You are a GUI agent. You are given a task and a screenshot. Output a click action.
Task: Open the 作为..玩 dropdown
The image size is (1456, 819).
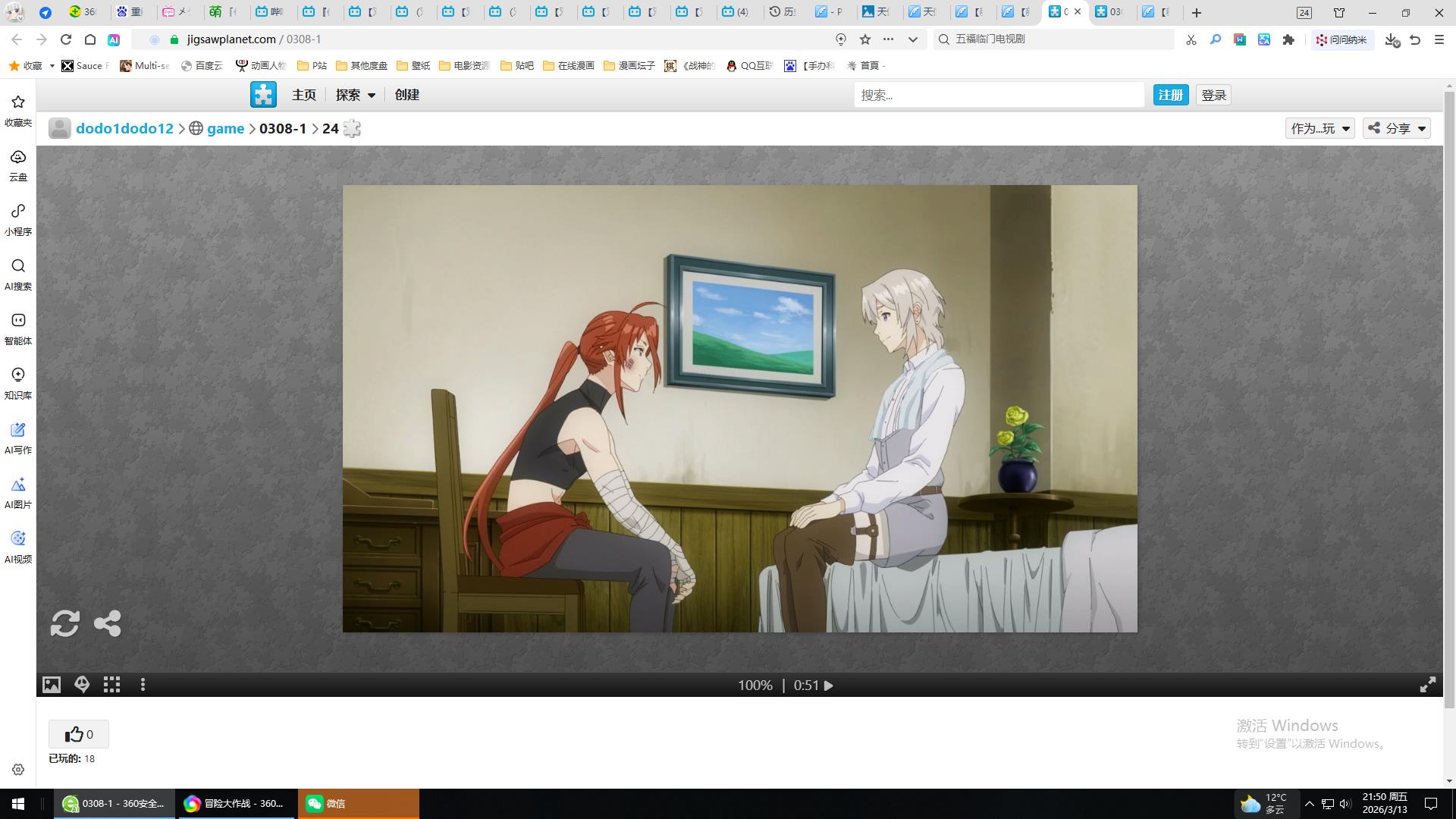click(1319, 128)
